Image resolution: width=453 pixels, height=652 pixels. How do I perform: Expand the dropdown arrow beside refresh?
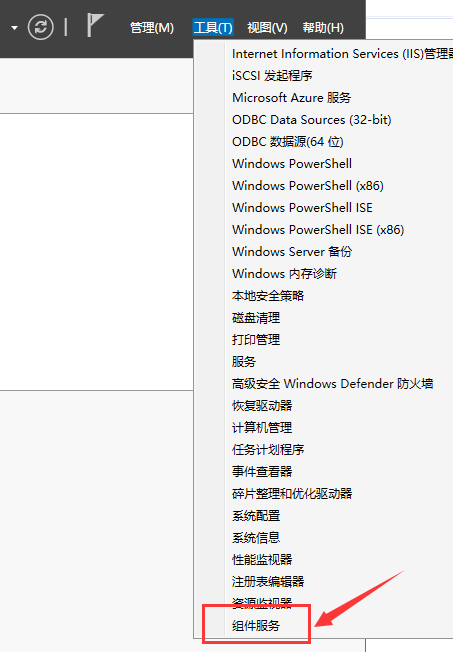pos(15,28)
